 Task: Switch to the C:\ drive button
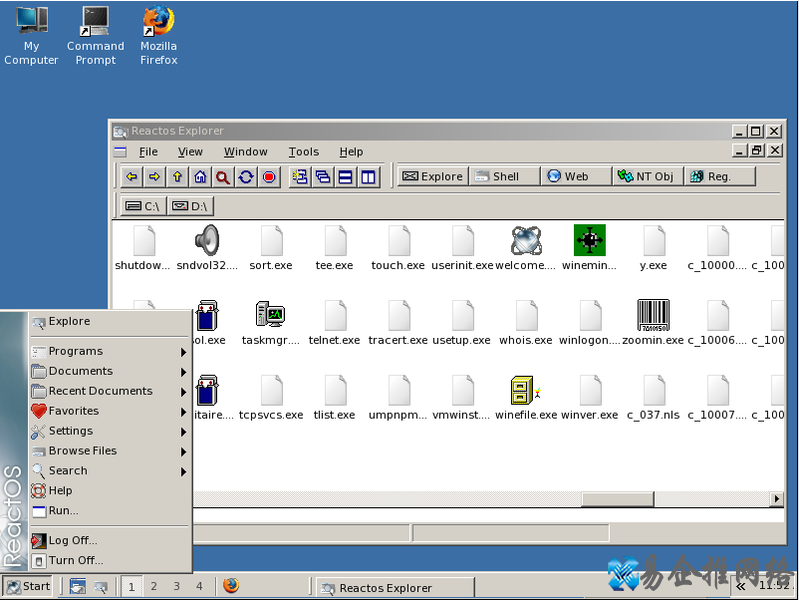click(x=143, y=206)
